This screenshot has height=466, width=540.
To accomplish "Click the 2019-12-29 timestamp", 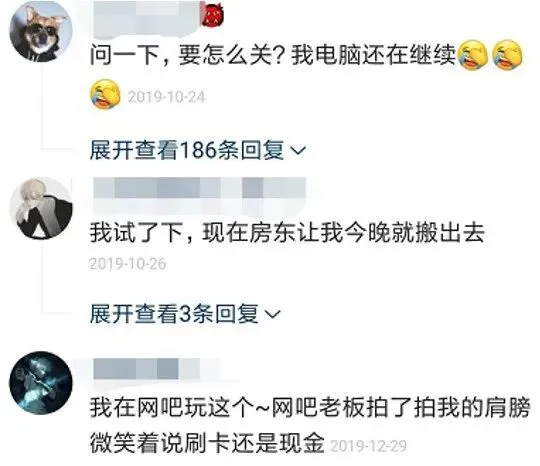I will pos(368,446).
